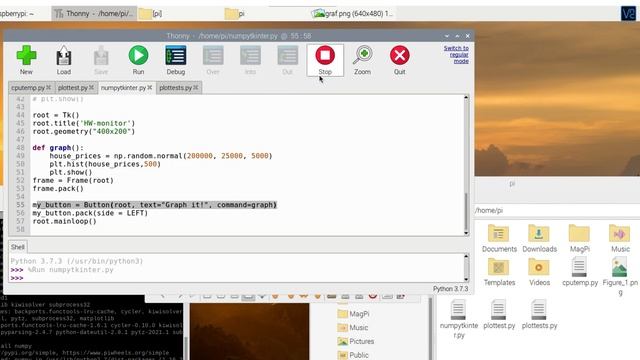The height and width of the screenshot is (360, 640).
Task: Open graf.png image viewer taskbar entry
Action: 353,13
